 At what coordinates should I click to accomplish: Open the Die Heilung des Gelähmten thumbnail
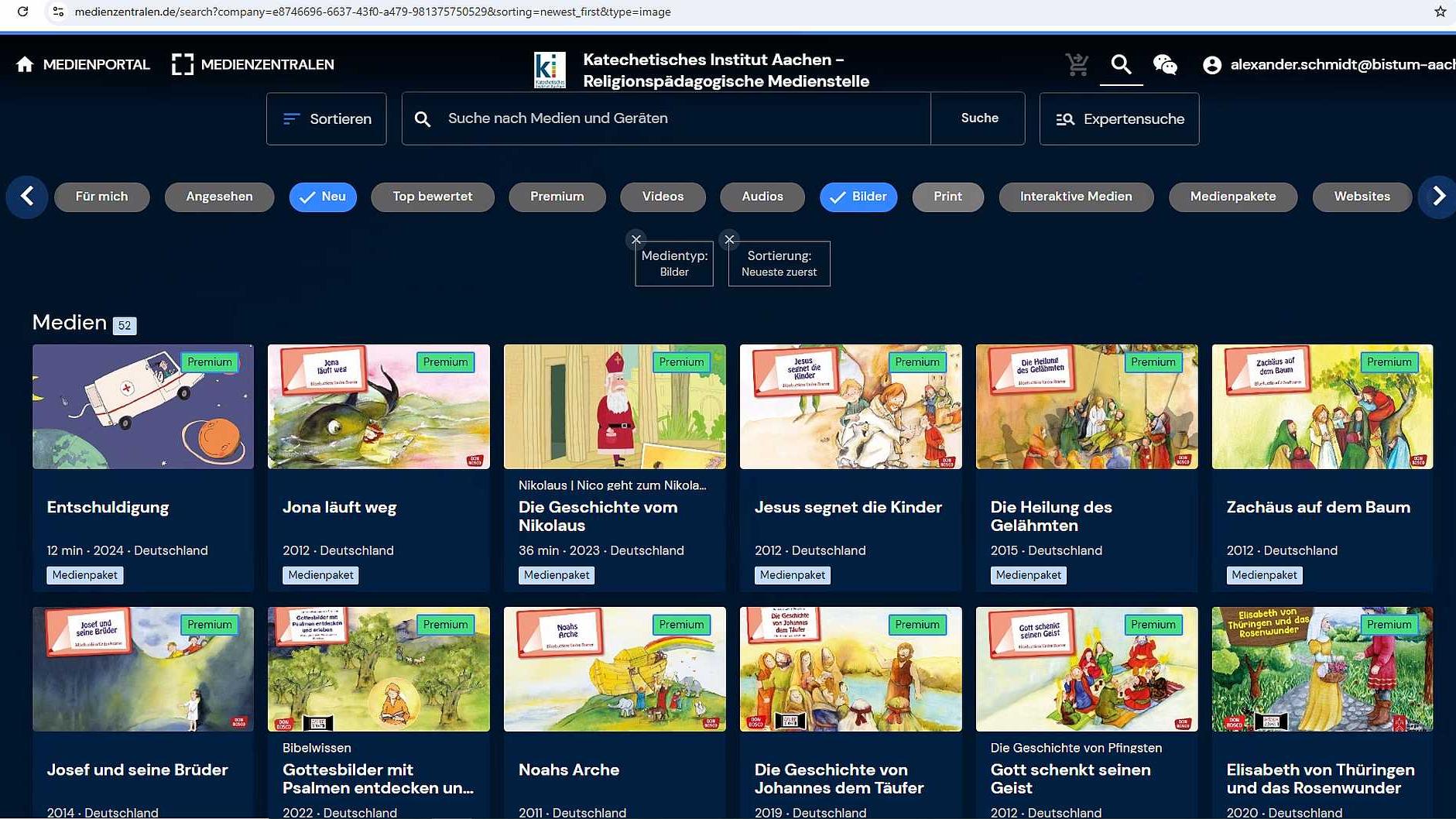1087,406
